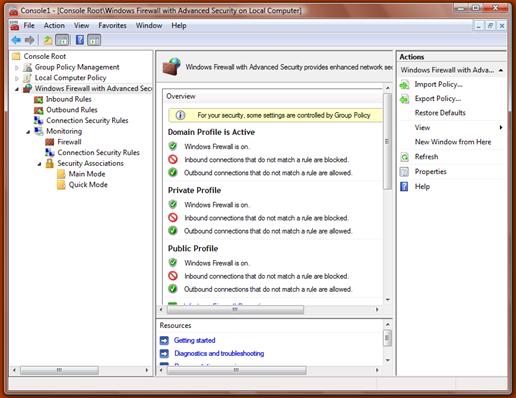The width and height of the screenshot is (516, 398).
Task: Click the Import Policy icon in Actions
Action: coord(405,85)
